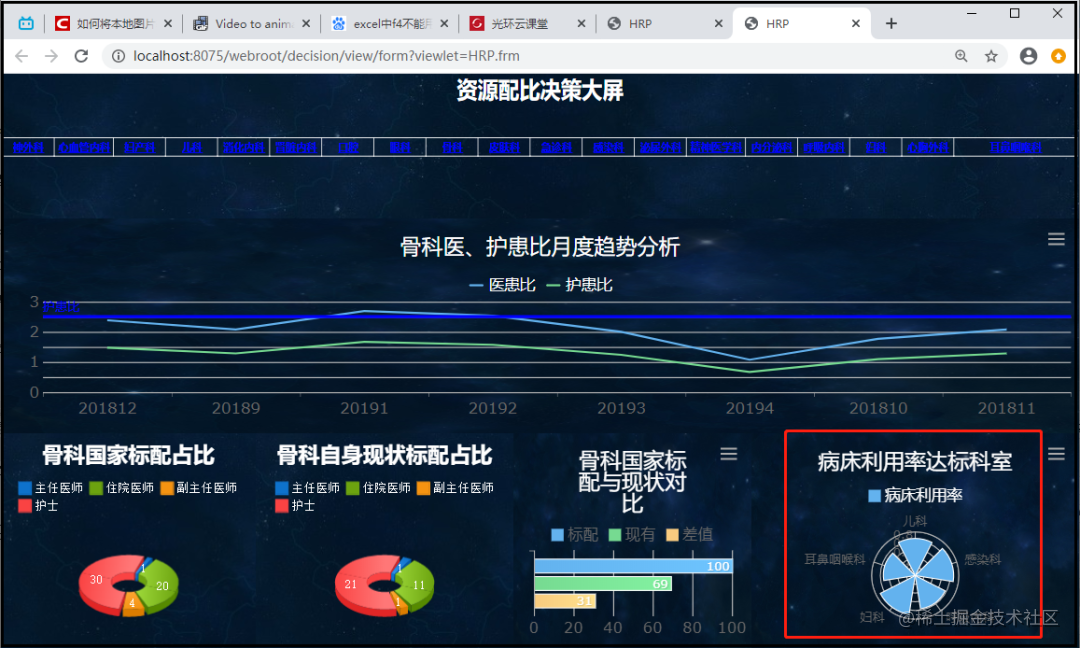Click the blue 标配 bar showing 100
This screenshot has height=648, width=1080.
(x=634, y=566)
